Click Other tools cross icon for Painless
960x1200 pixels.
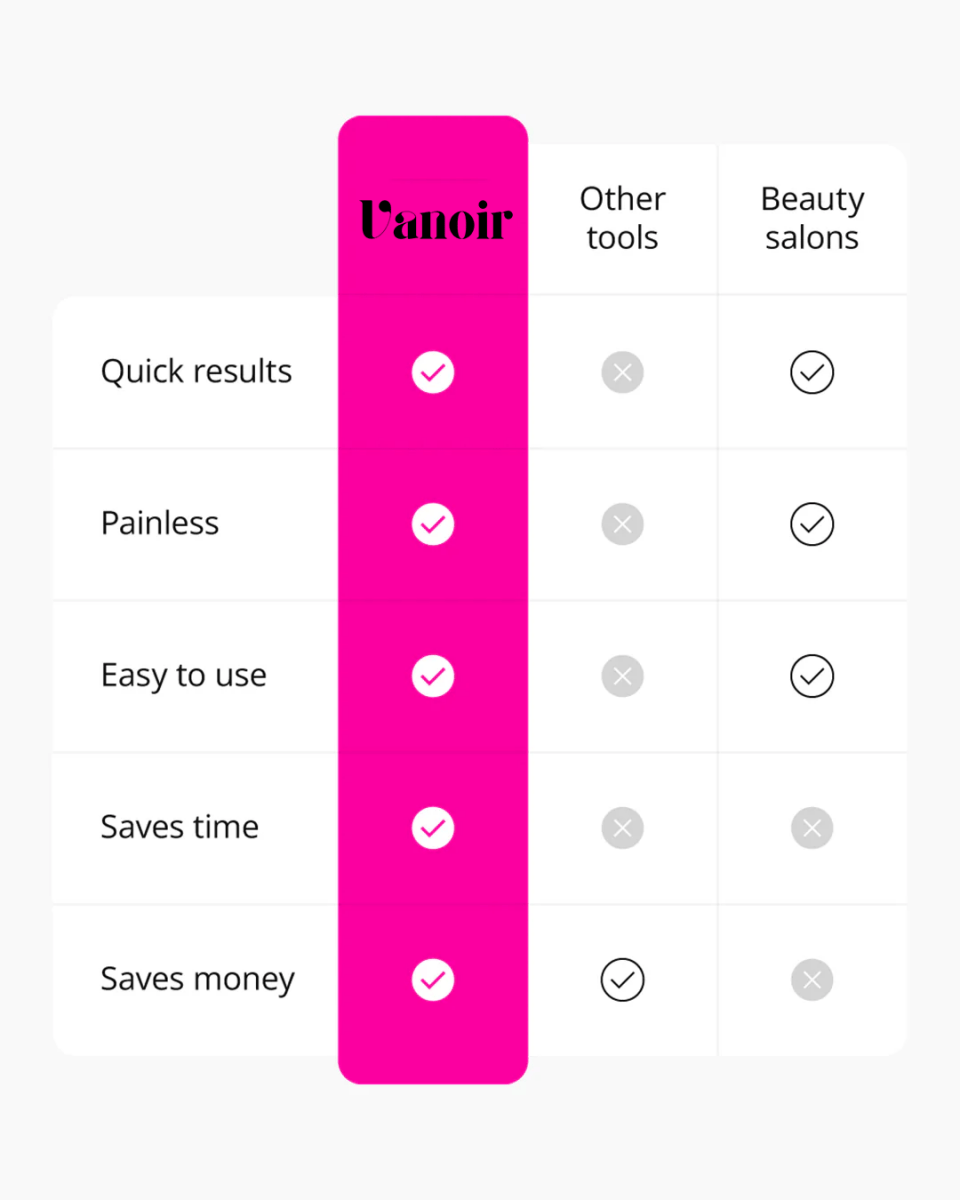(x=622, y=524)
